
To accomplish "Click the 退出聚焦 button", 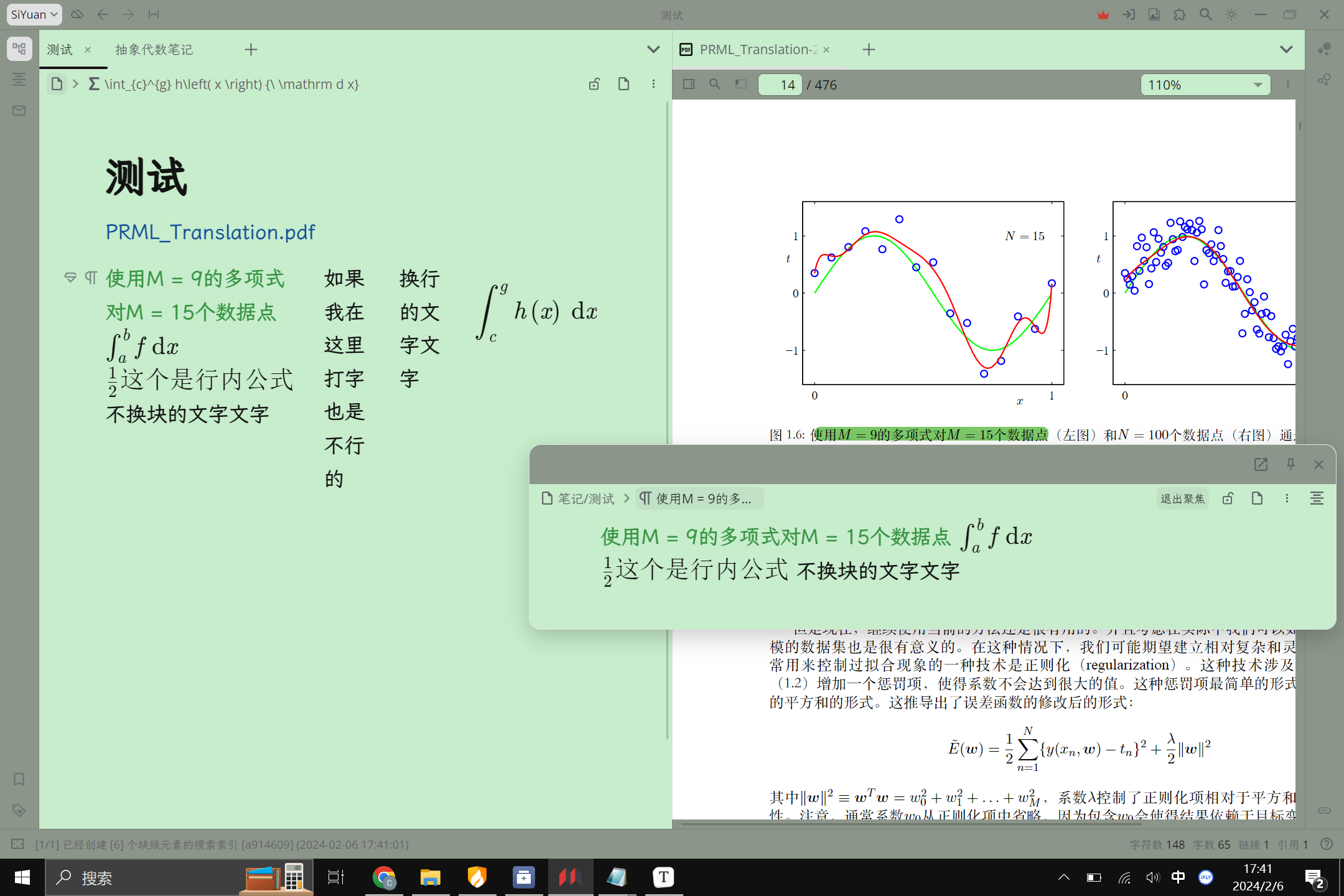I will (1182, 498).
